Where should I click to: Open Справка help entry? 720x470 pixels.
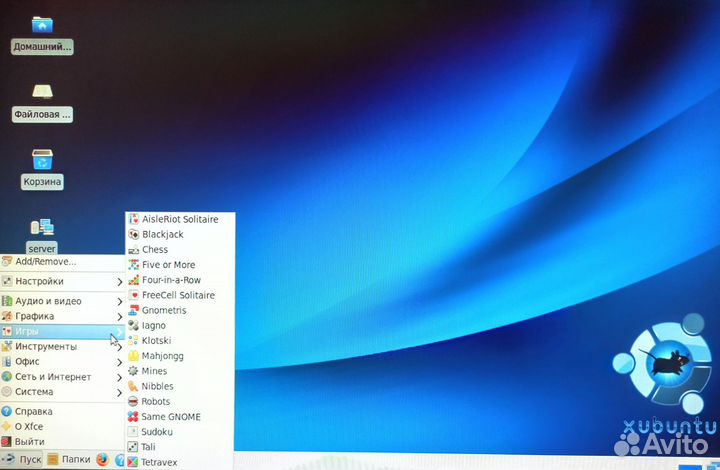pos(62,411)
